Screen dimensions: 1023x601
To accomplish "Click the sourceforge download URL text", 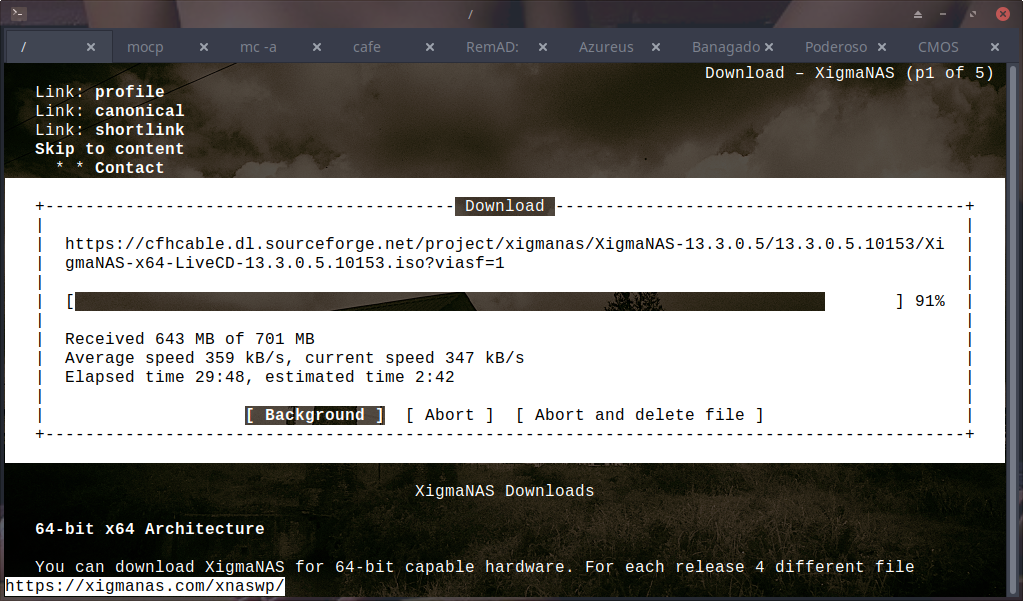I will [x=504, y=254].
